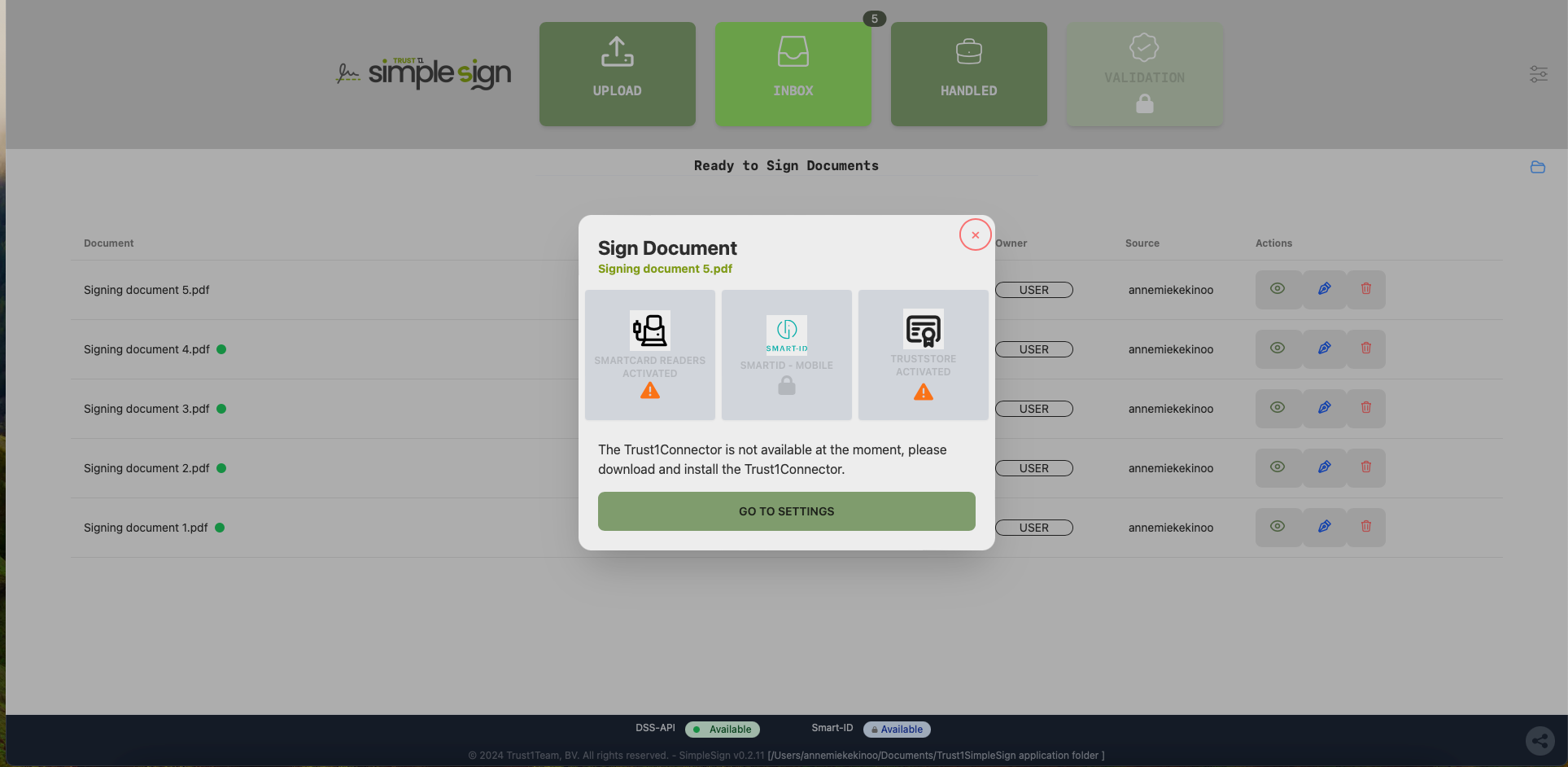Sign Signing document 4.pdf with pen icon

click(x=1325, y=348)
